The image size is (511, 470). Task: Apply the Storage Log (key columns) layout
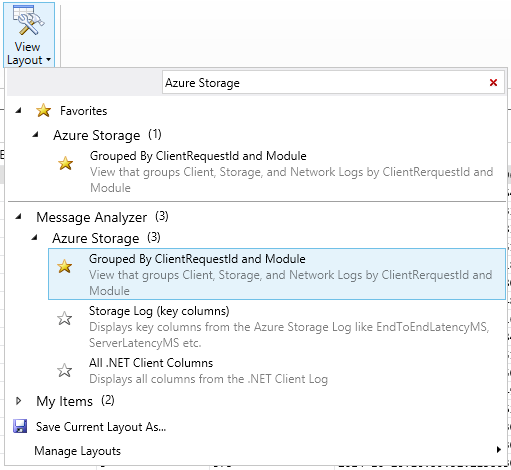[277, 326]
